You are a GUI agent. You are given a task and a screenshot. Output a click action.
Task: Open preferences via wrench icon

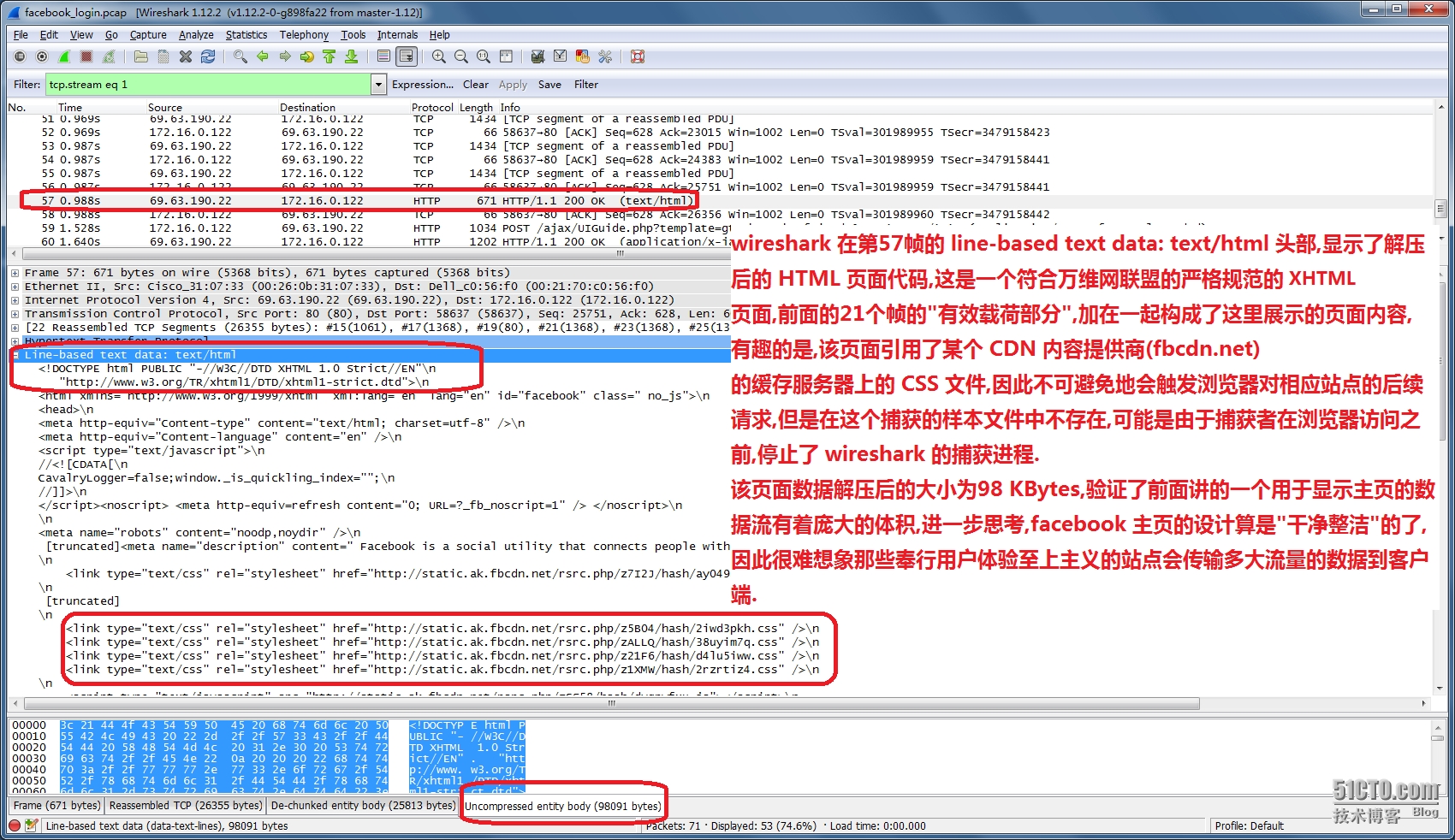tap(605, 56)
